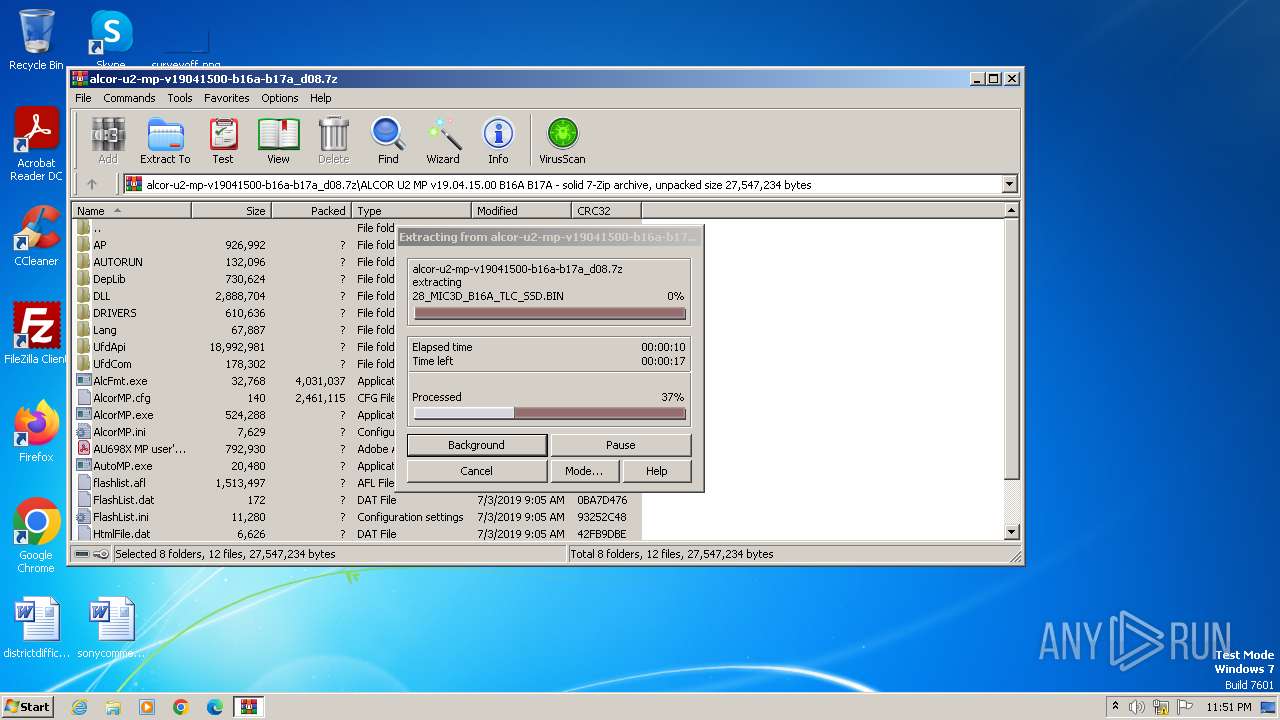Click the Processed progress bar
The height and width of the screenshot is (720, 1280).
click(550, 413)
